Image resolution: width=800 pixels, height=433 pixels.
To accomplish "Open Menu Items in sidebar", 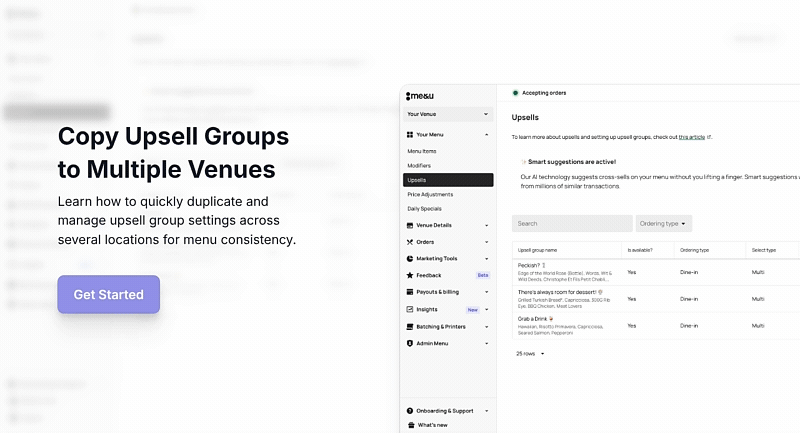I will pos(422,151).
